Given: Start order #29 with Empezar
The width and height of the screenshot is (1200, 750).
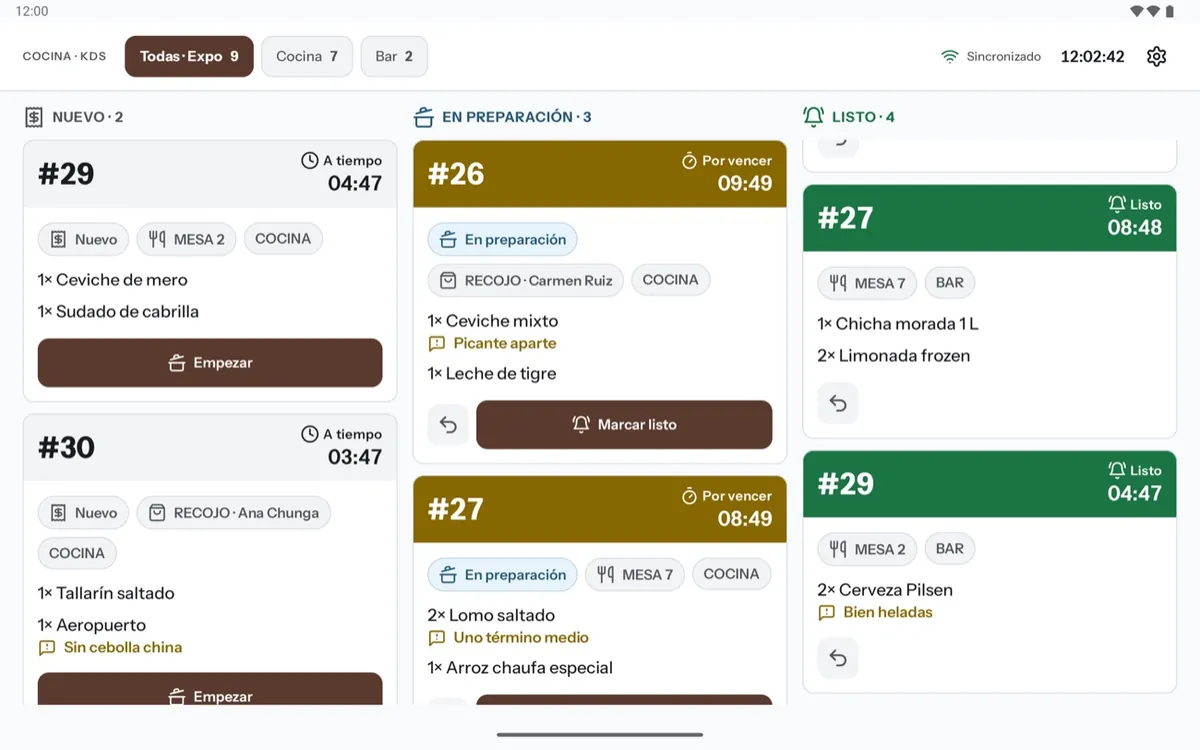Looking at the screenshot, I should (210, 363).
